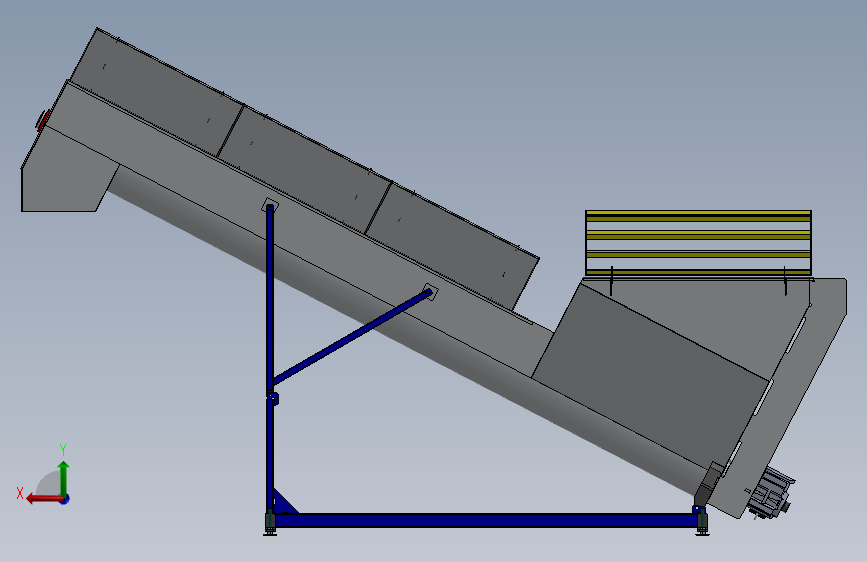Select the lowest conveyor cover panel
The image size is (867, 562).
[452, 246]
